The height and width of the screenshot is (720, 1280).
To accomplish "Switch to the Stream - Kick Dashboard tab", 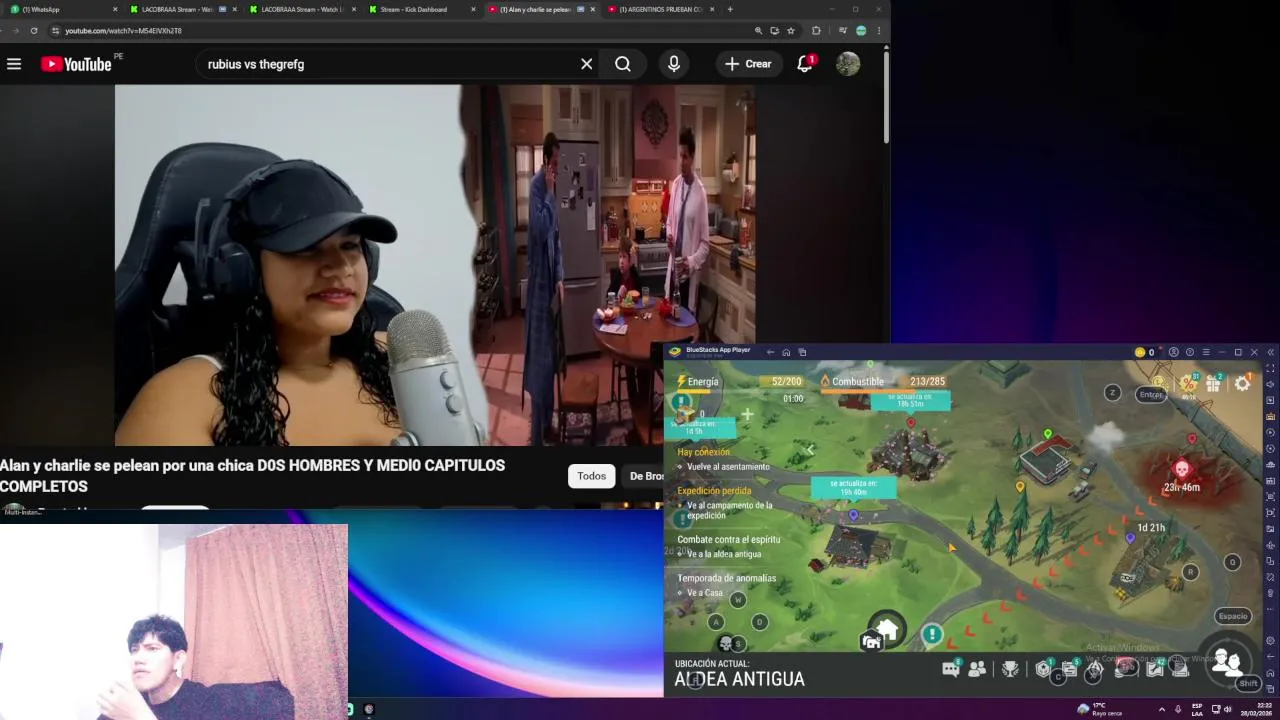I will tap(421, 9).
